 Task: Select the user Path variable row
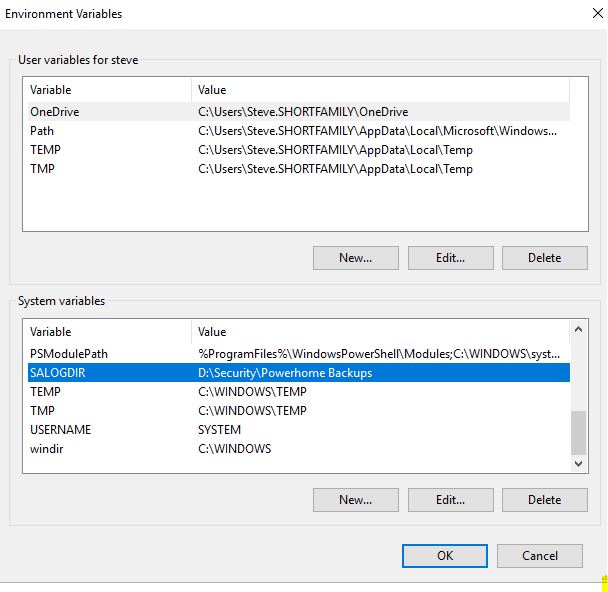[299, 131]
